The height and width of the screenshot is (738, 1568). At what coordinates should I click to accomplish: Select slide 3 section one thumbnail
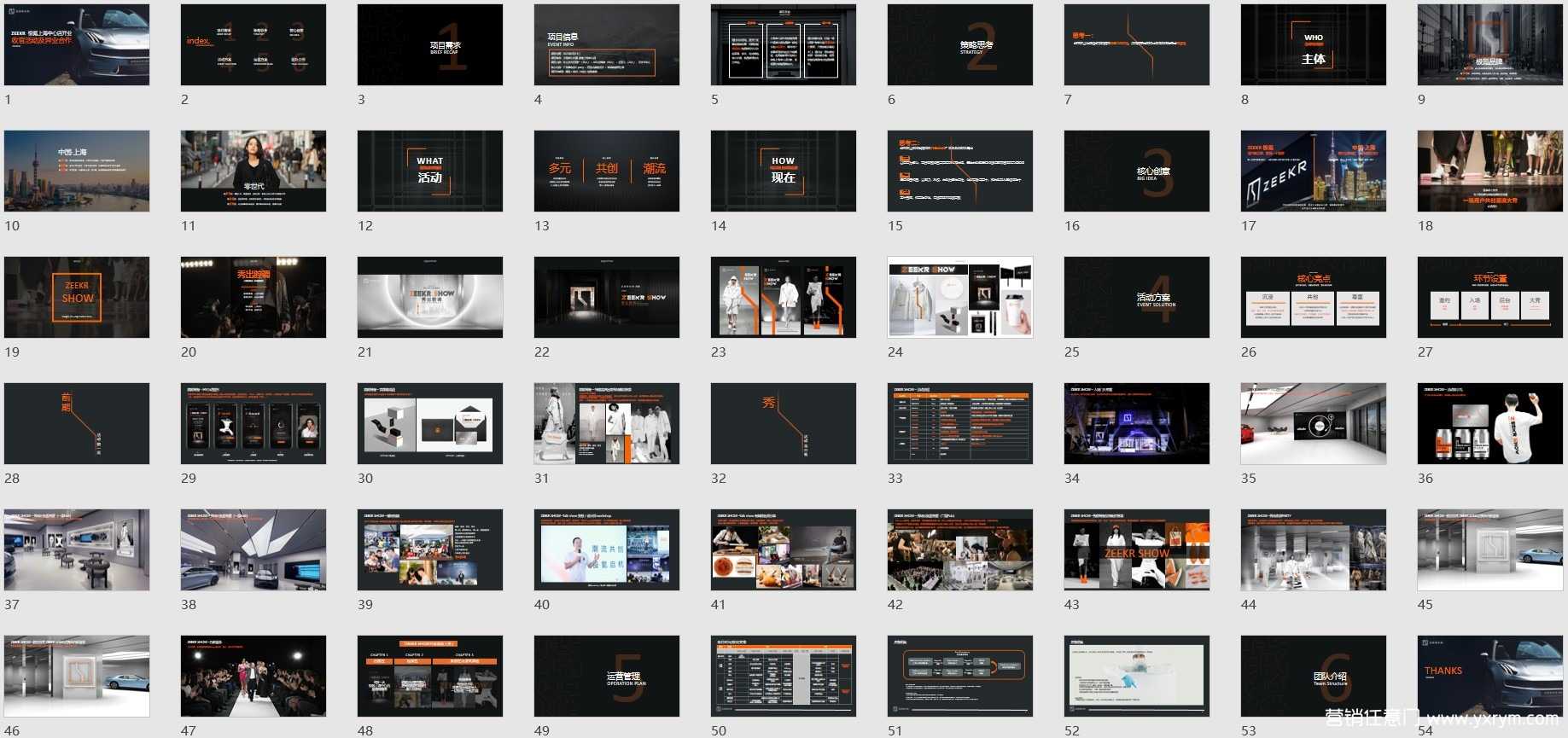430,44
